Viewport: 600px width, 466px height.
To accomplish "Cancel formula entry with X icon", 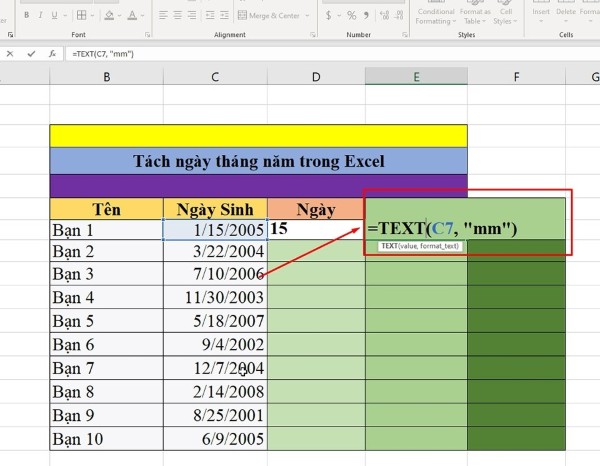I will [x=10, y=54].
